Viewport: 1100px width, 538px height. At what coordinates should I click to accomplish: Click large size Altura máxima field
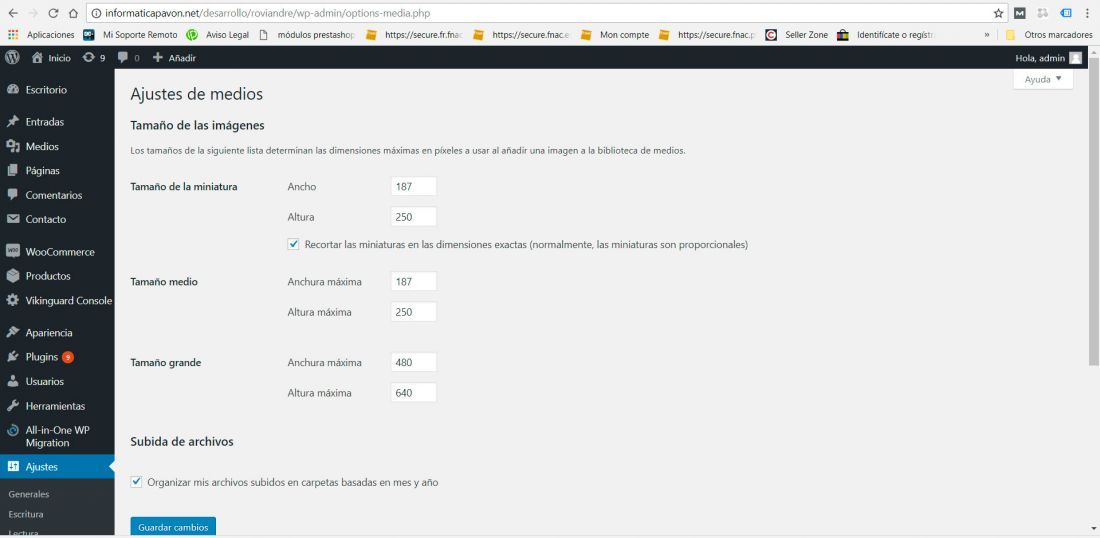pyautogui.click(x=413, y=393)
